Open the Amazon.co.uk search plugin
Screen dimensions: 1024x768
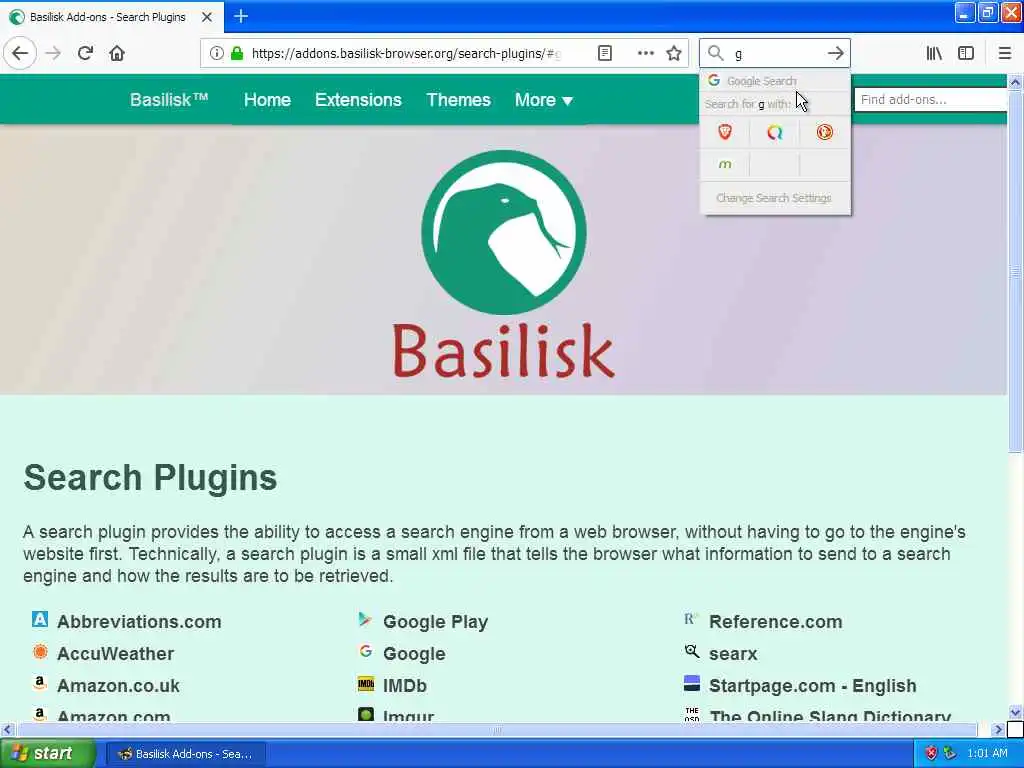118,685
